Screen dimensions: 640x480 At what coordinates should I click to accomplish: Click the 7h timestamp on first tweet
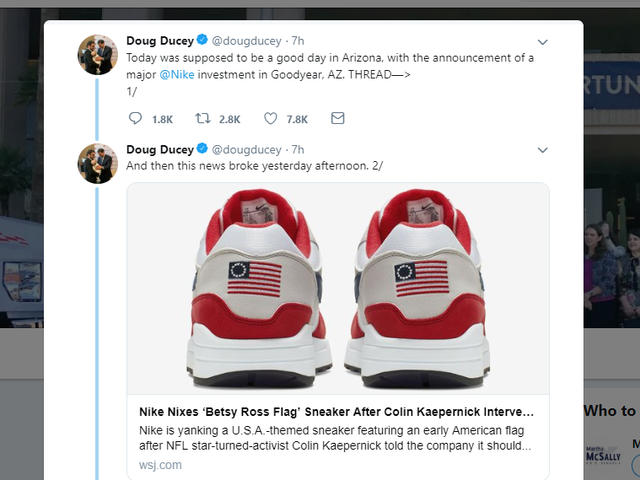coord(298,41)
